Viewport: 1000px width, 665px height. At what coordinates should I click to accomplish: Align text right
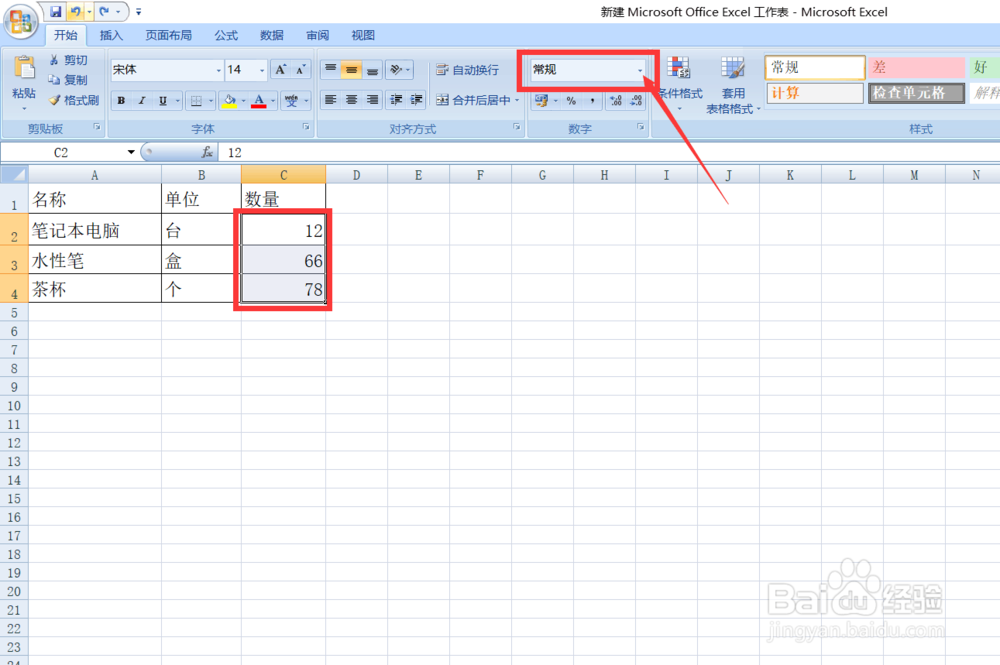(x=372, y=99)
